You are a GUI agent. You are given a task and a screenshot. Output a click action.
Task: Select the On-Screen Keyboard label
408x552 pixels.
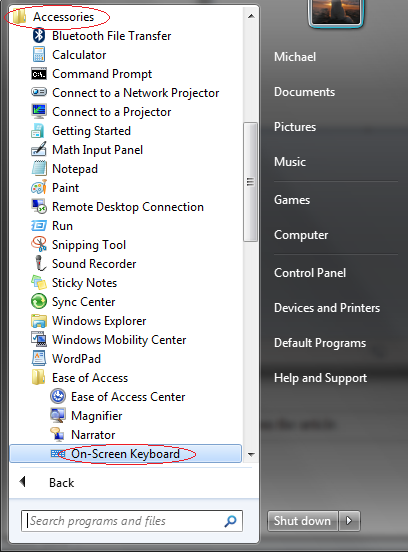(125, 453)
